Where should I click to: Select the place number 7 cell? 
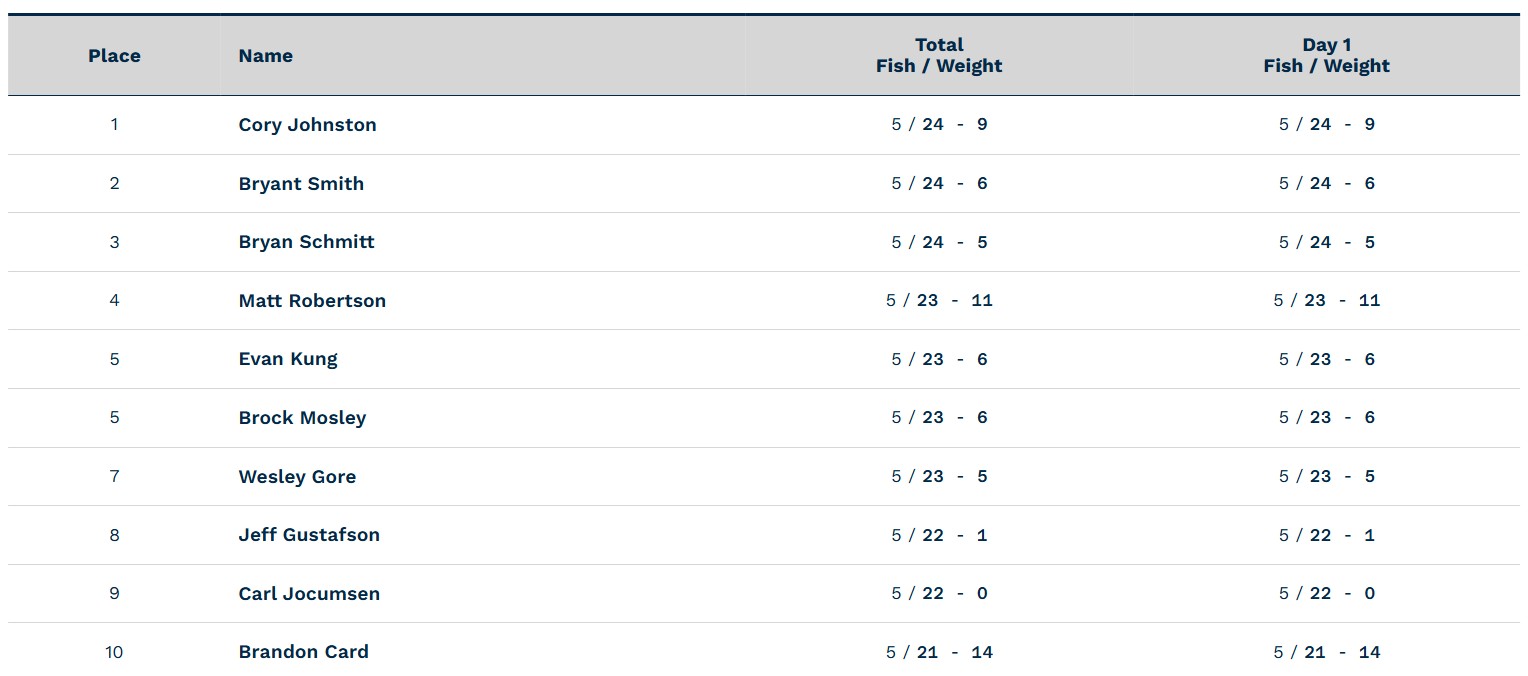114,477
